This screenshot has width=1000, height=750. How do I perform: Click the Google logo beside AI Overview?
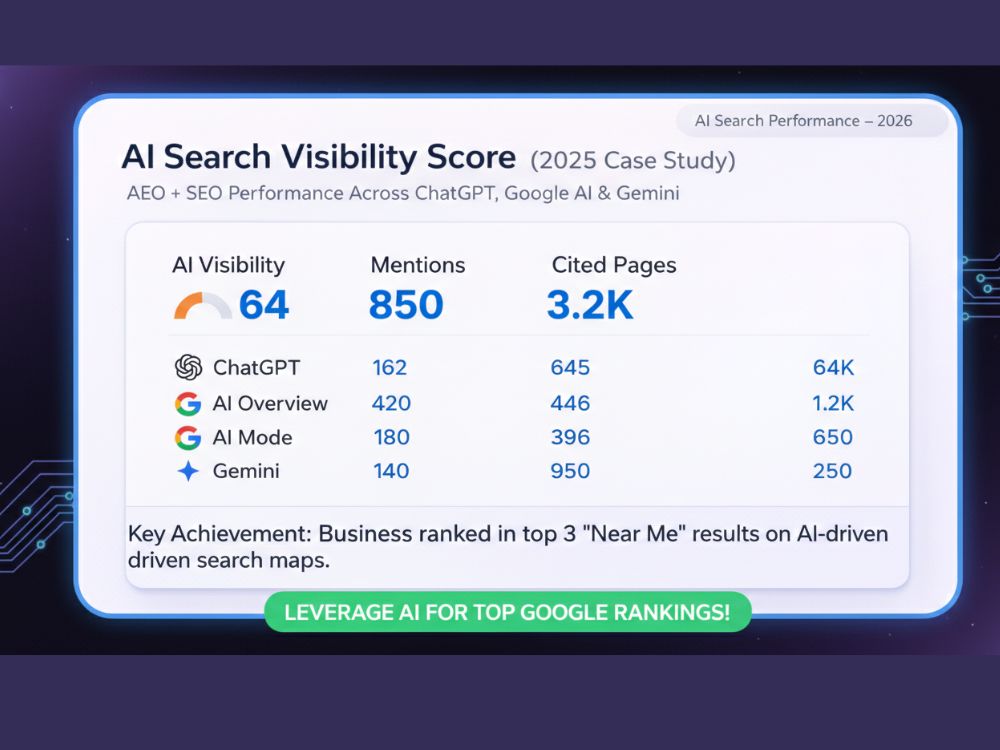pos(188,404)
